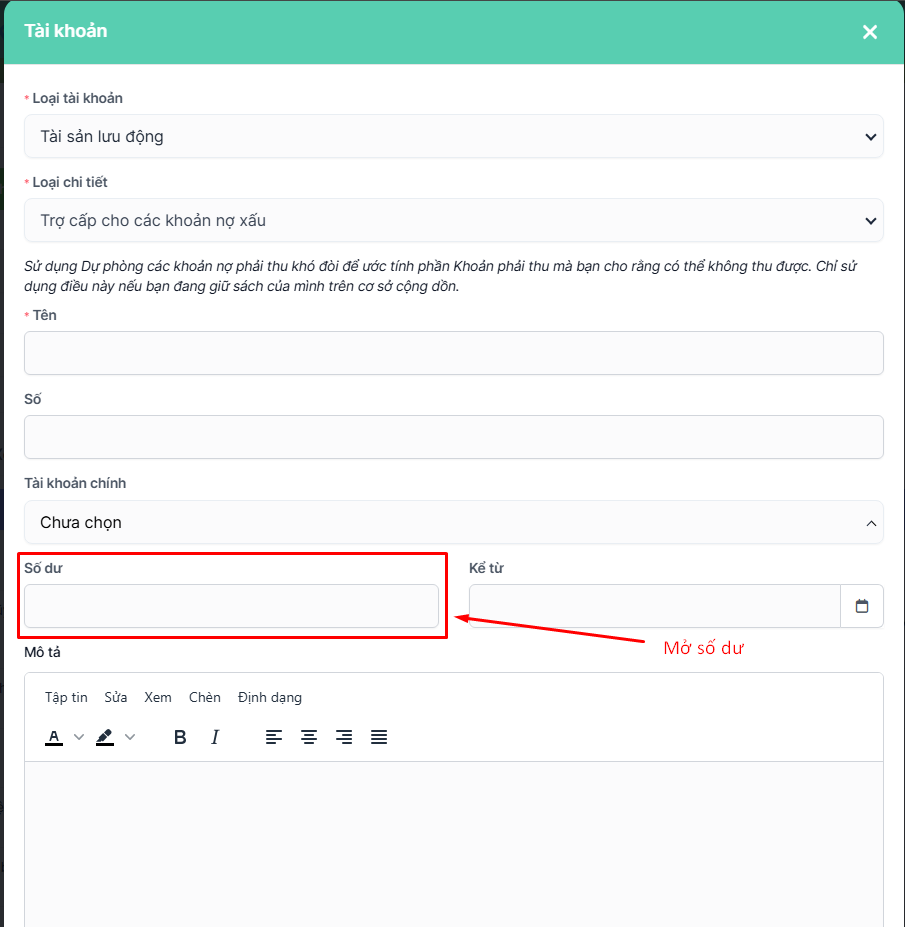
Task: Click the highlight color marker icon
Action: coord(105,737)
